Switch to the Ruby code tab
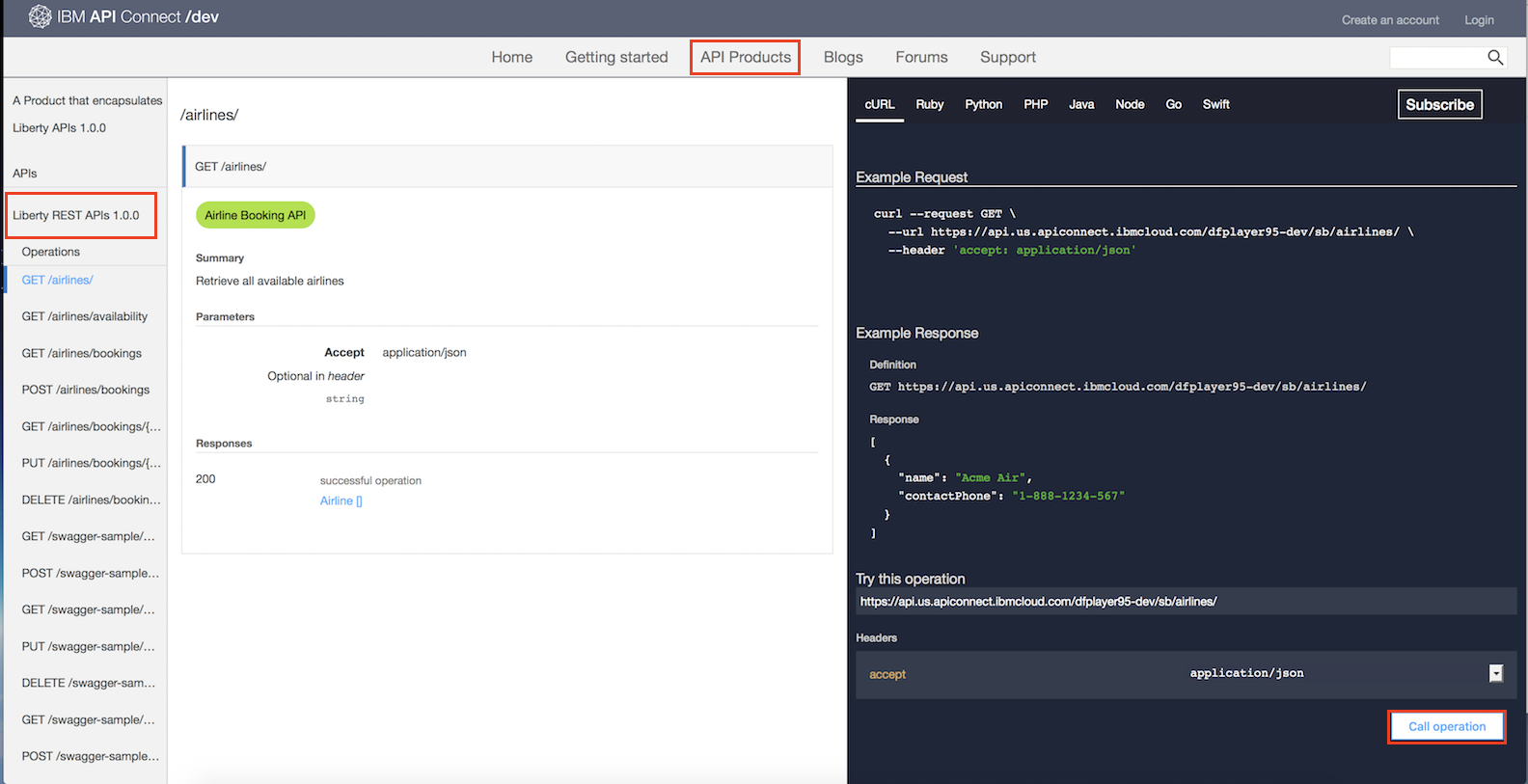This screenshot has width=1528, height=784. coord(930,104)
